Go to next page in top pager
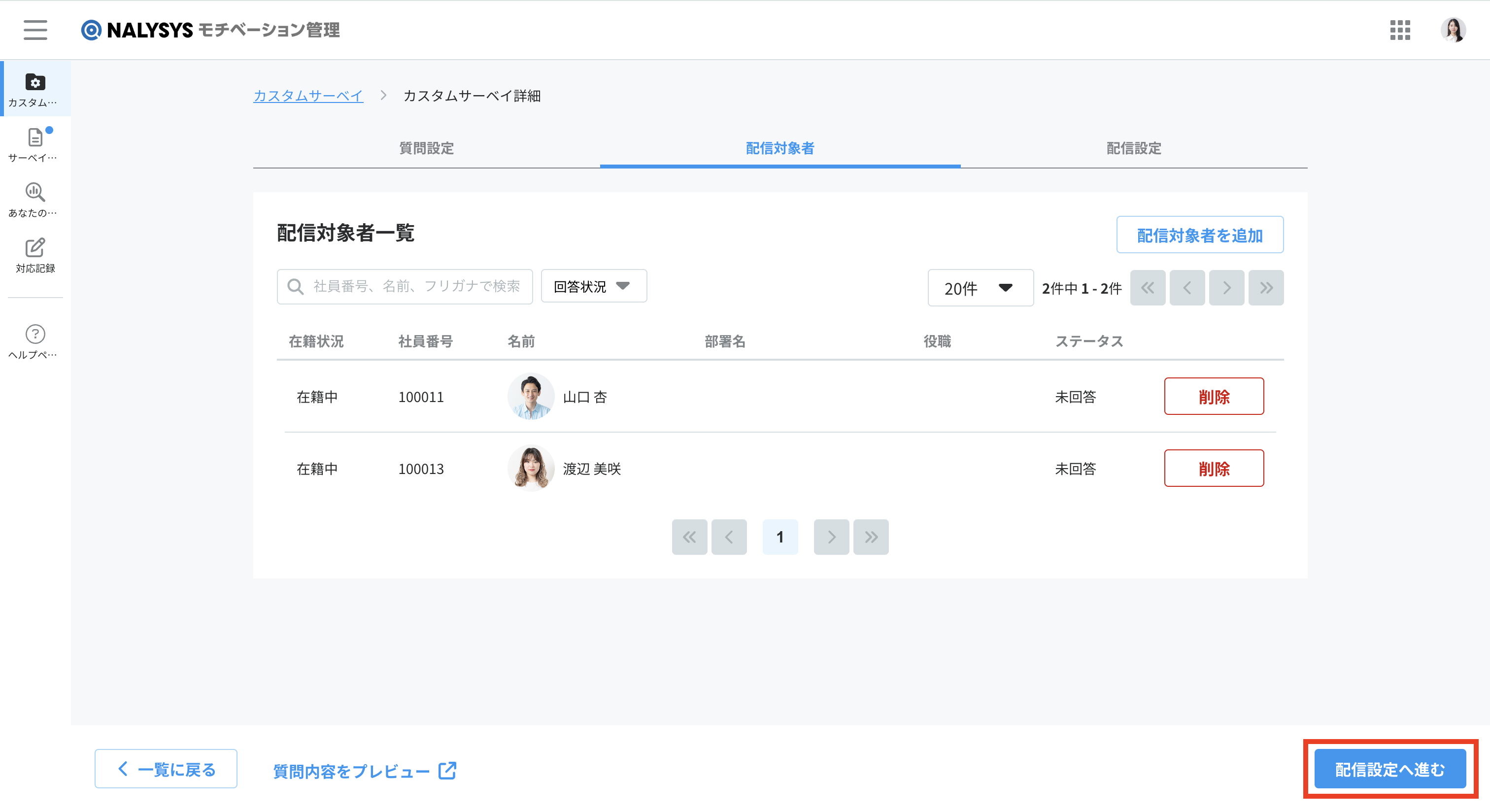Screen dimensions: 1490x812 pyautogui.click(x=1226, y=287)
